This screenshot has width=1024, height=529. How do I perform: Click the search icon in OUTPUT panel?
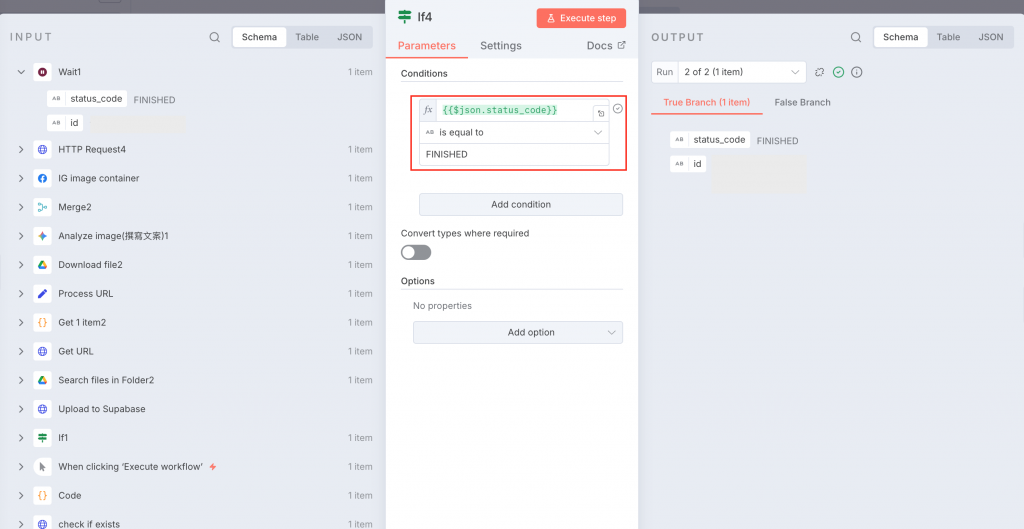(856, 37)
